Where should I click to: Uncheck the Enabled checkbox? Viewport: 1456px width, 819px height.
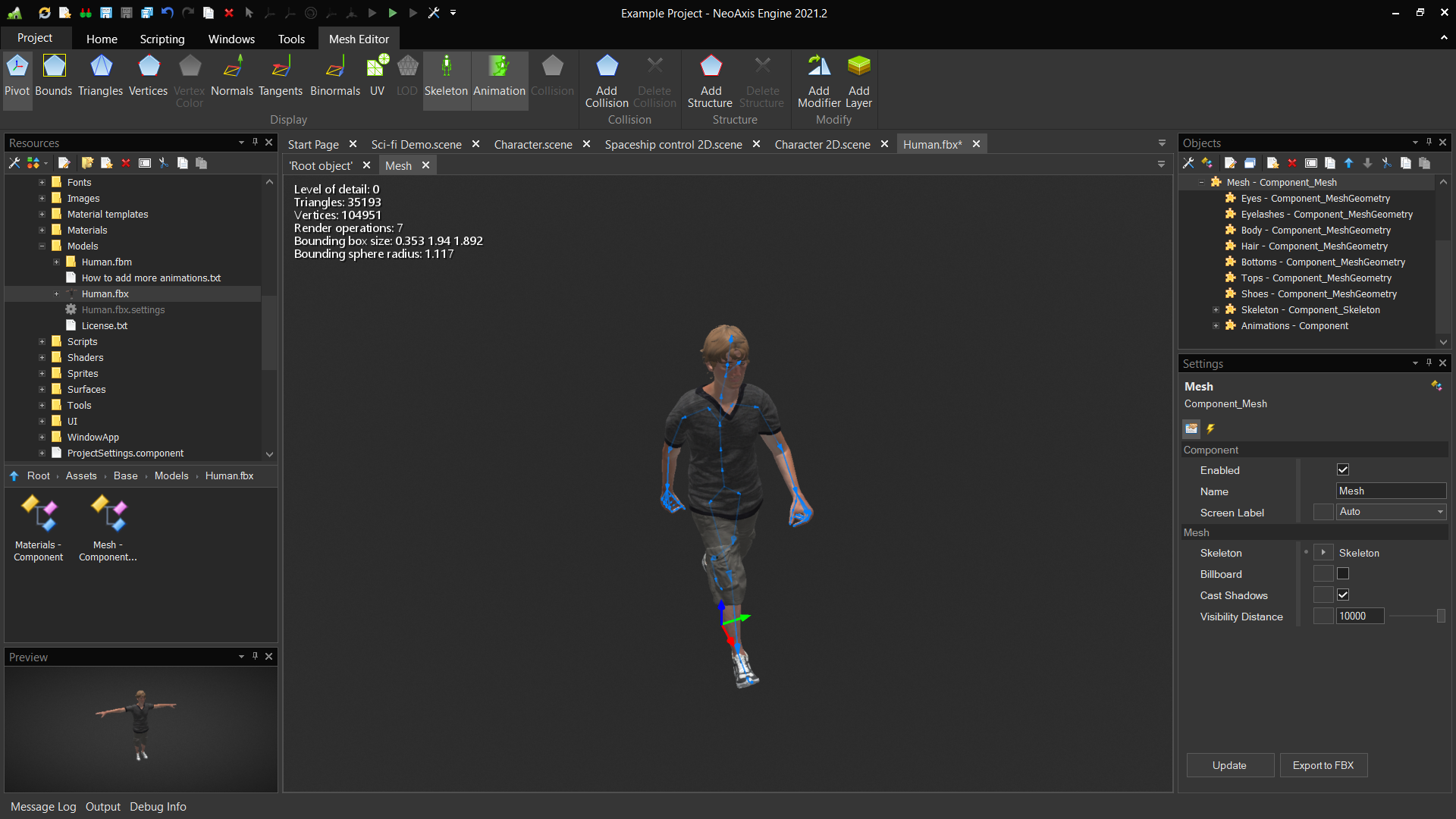tap(1343, 470)
